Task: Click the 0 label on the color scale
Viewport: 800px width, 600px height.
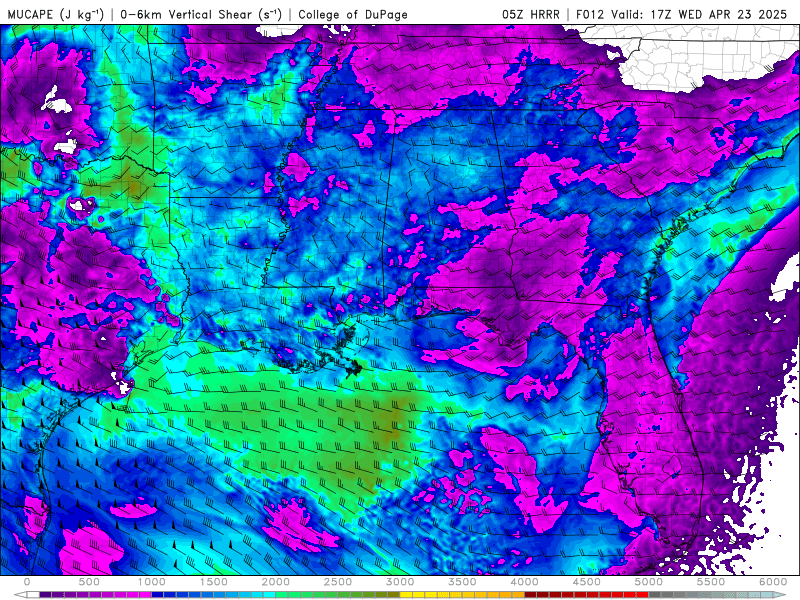Action: (x=27, y=582)
